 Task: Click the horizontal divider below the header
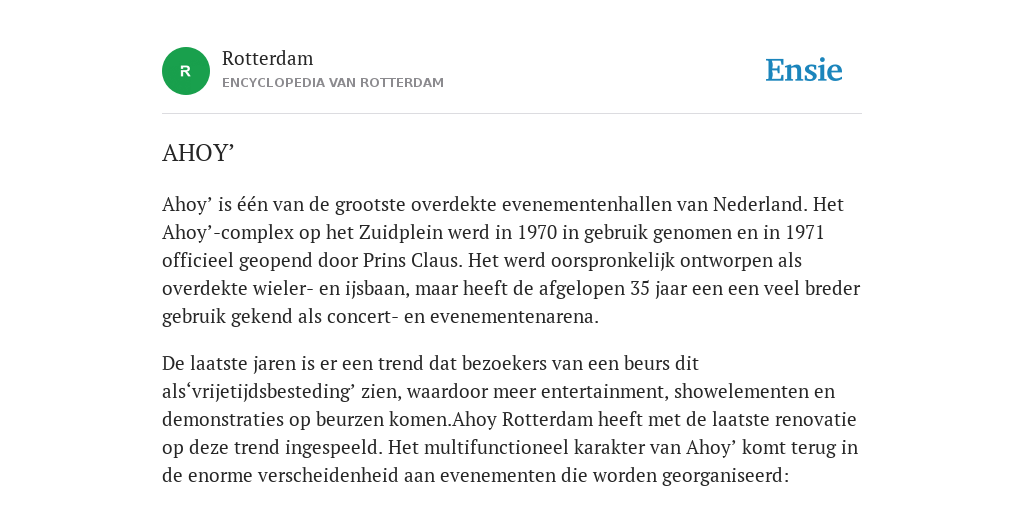pyautogui.click(x=512, y=114)
